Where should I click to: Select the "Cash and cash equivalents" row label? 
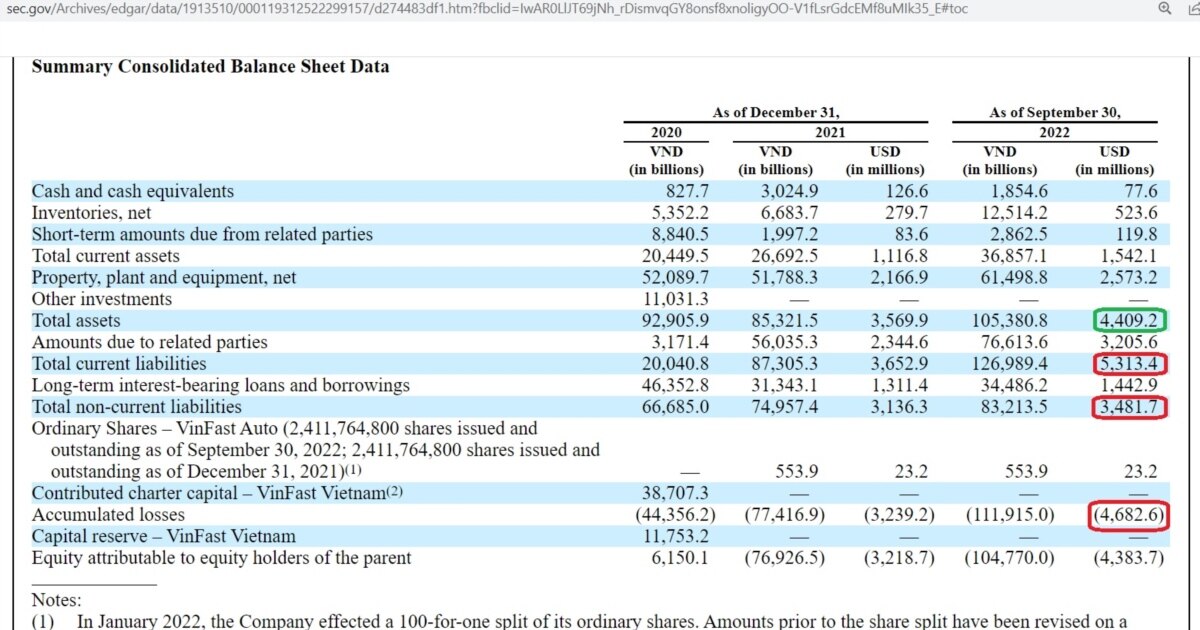pyautogui.click(x=133, y=191)
